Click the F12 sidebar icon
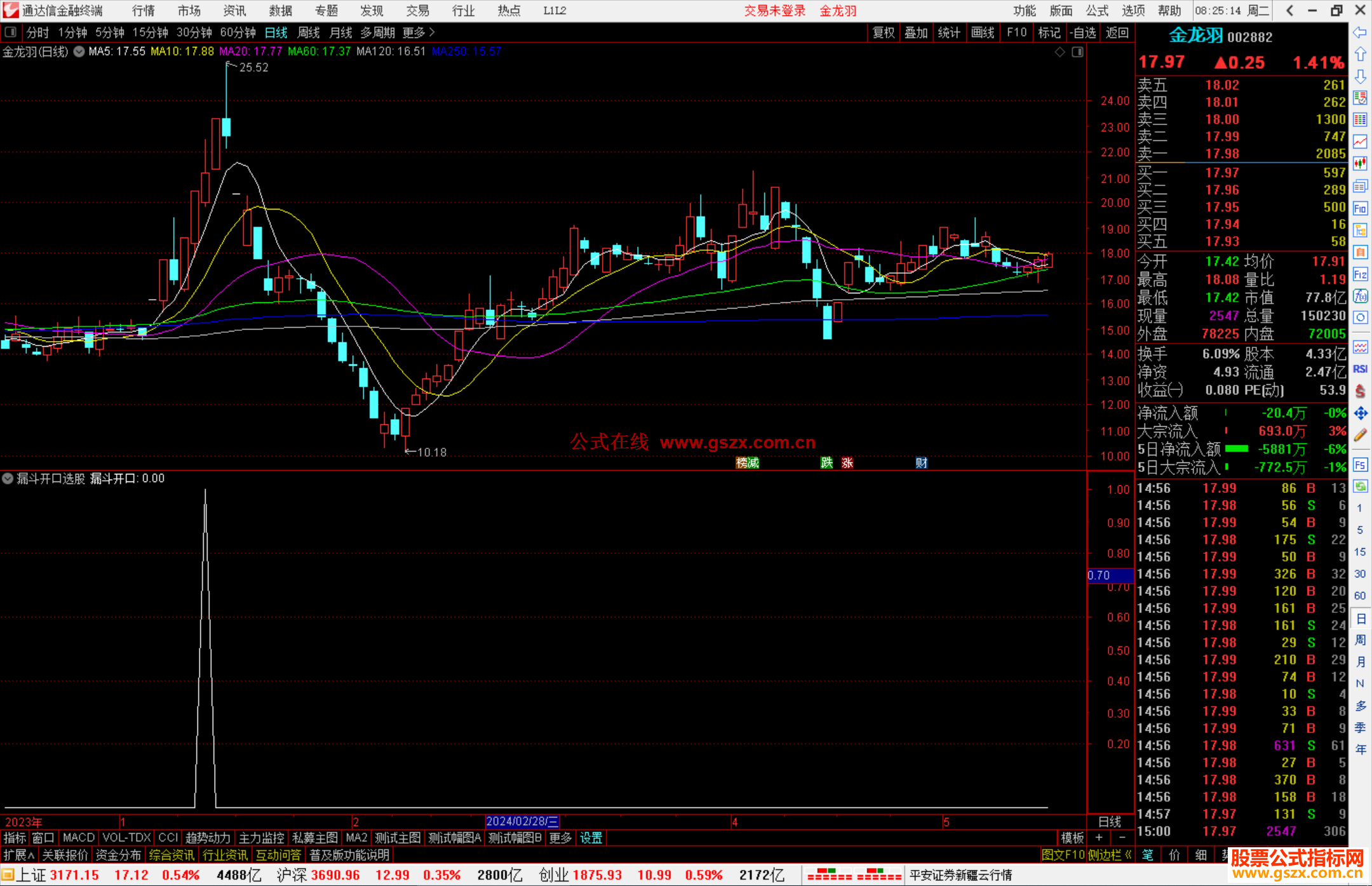Viewport: 1372px width, 886px height. point(1360,274)
